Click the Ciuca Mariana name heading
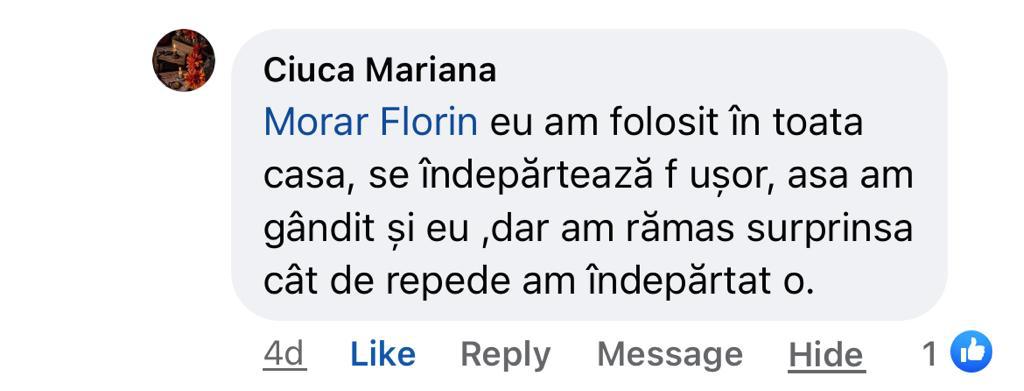The width and height of the screenshot is (1024, 391). tap(379, 70)
